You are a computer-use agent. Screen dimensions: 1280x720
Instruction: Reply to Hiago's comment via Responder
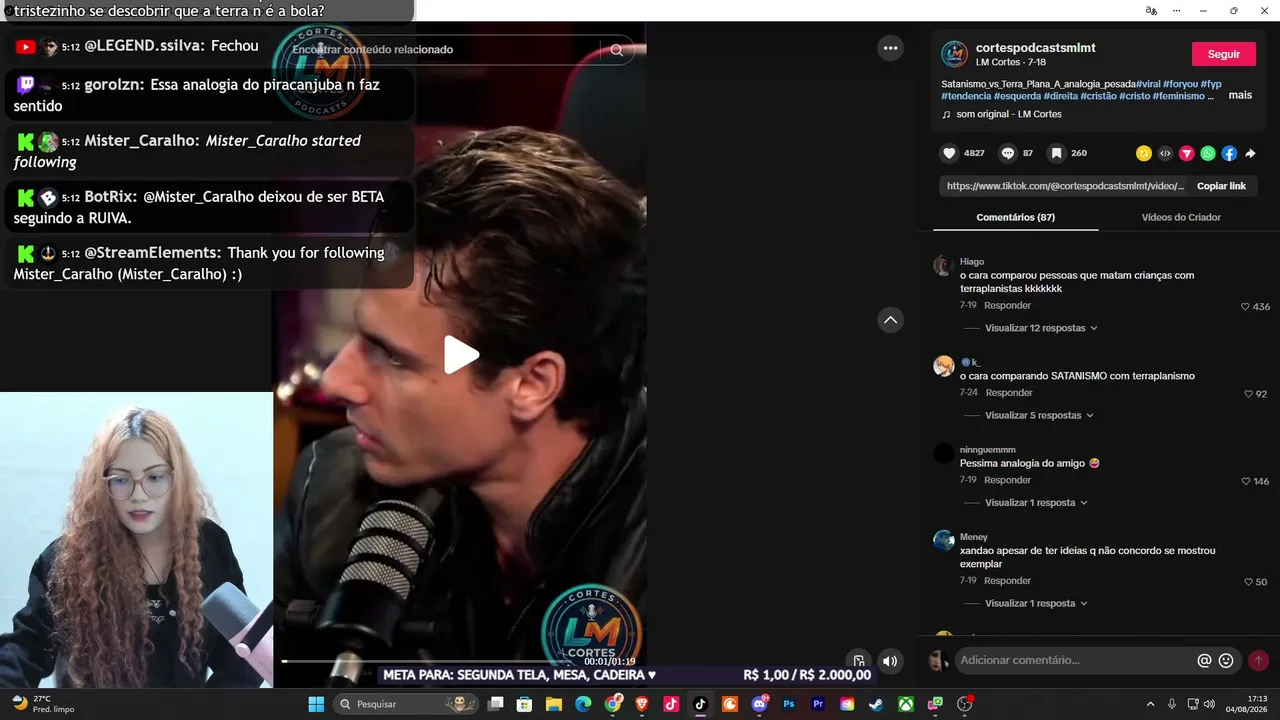1007,306
